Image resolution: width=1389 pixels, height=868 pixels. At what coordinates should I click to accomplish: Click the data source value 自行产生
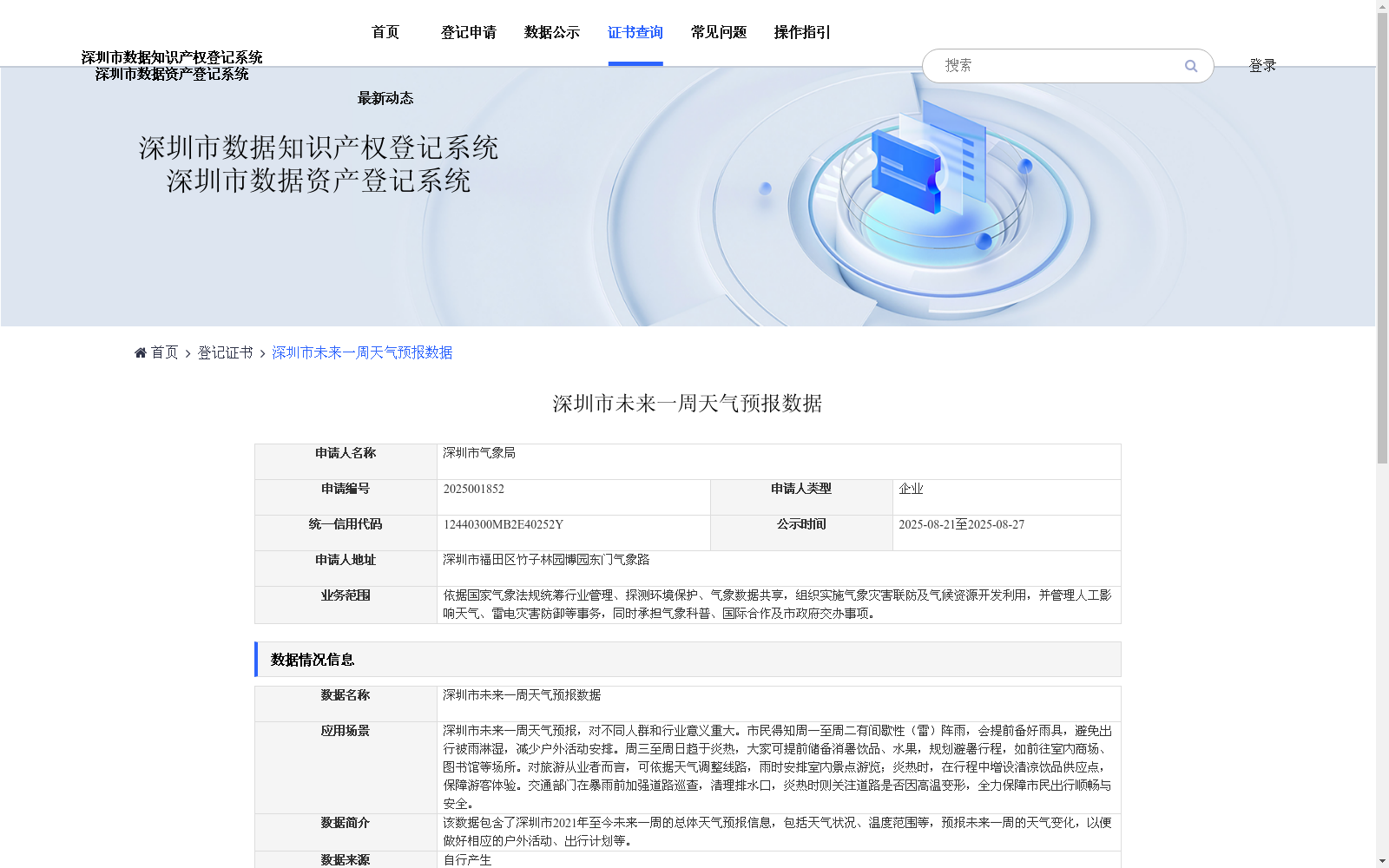pyautogui.click(x=467, y=860)
